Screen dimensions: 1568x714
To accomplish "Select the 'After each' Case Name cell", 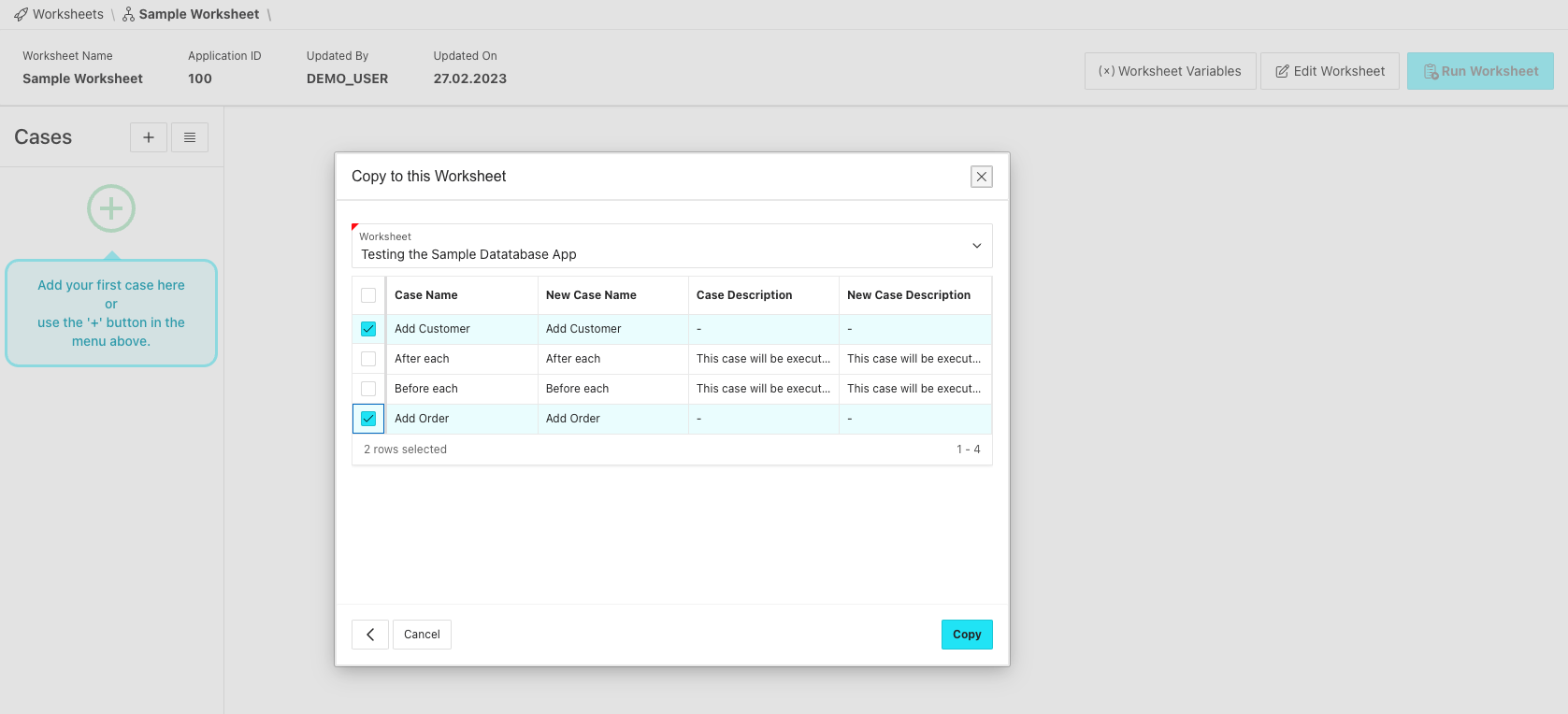I will click(462, 359).
